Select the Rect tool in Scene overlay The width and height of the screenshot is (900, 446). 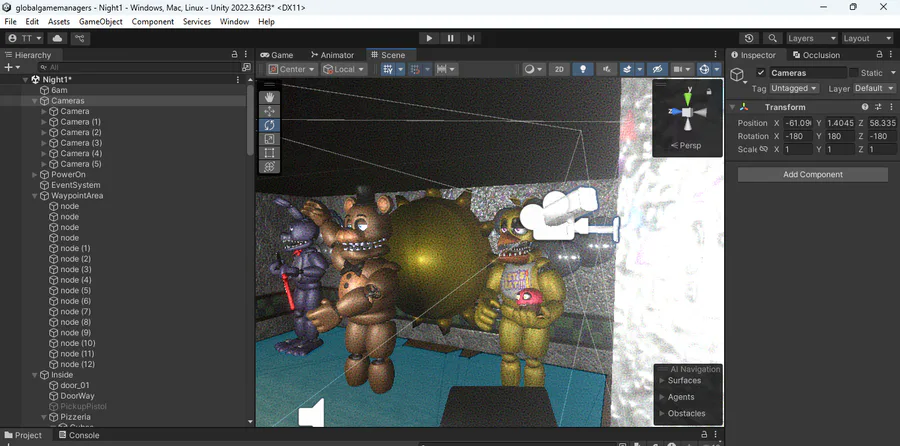[269, 153]
